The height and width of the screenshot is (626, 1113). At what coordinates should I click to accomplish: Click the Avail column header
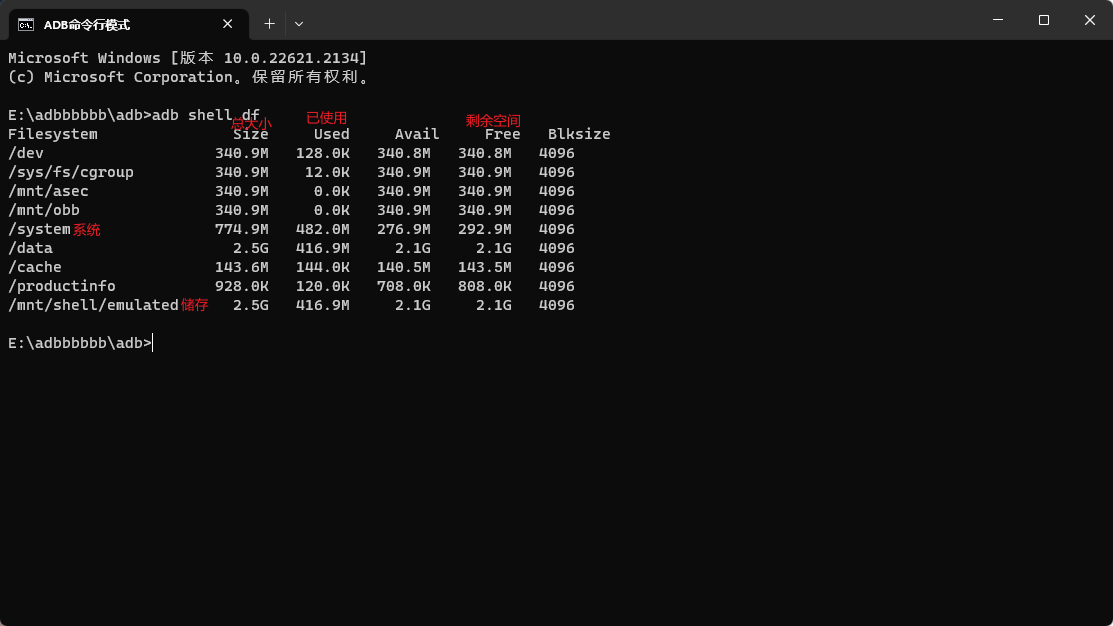(417, 134)
